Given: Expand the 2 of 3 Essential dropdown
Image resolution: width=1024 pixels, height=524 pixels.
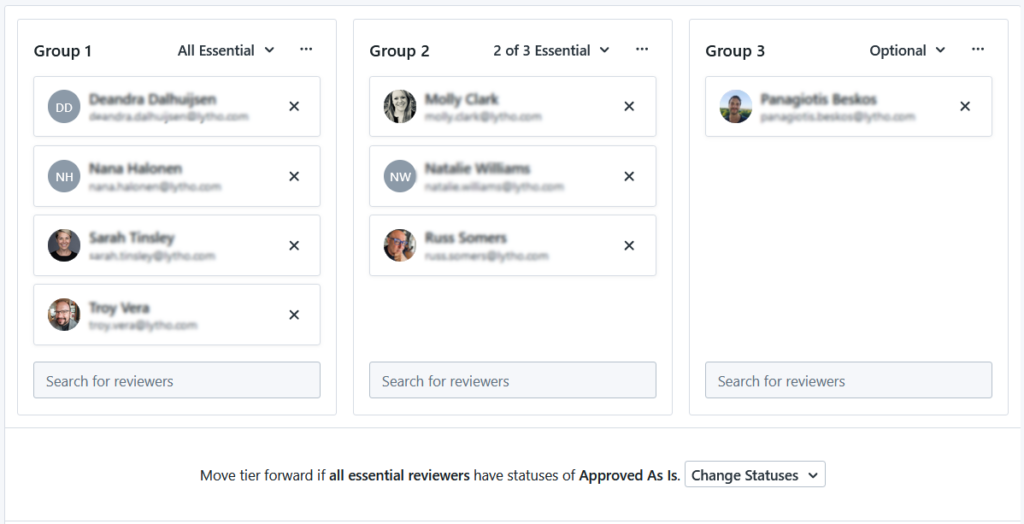Looking at the screenshot, I should (x=551, y=50).
